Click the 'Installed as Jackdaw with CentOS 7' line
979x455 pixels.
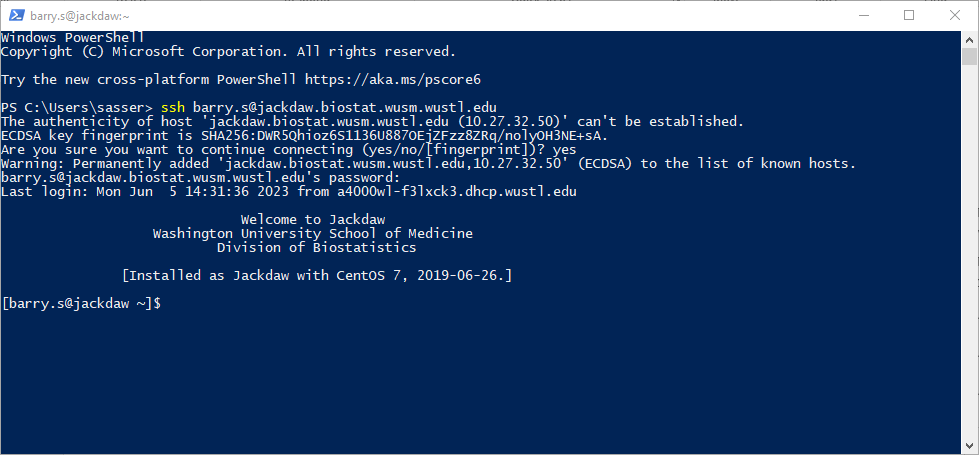point(317,276)
